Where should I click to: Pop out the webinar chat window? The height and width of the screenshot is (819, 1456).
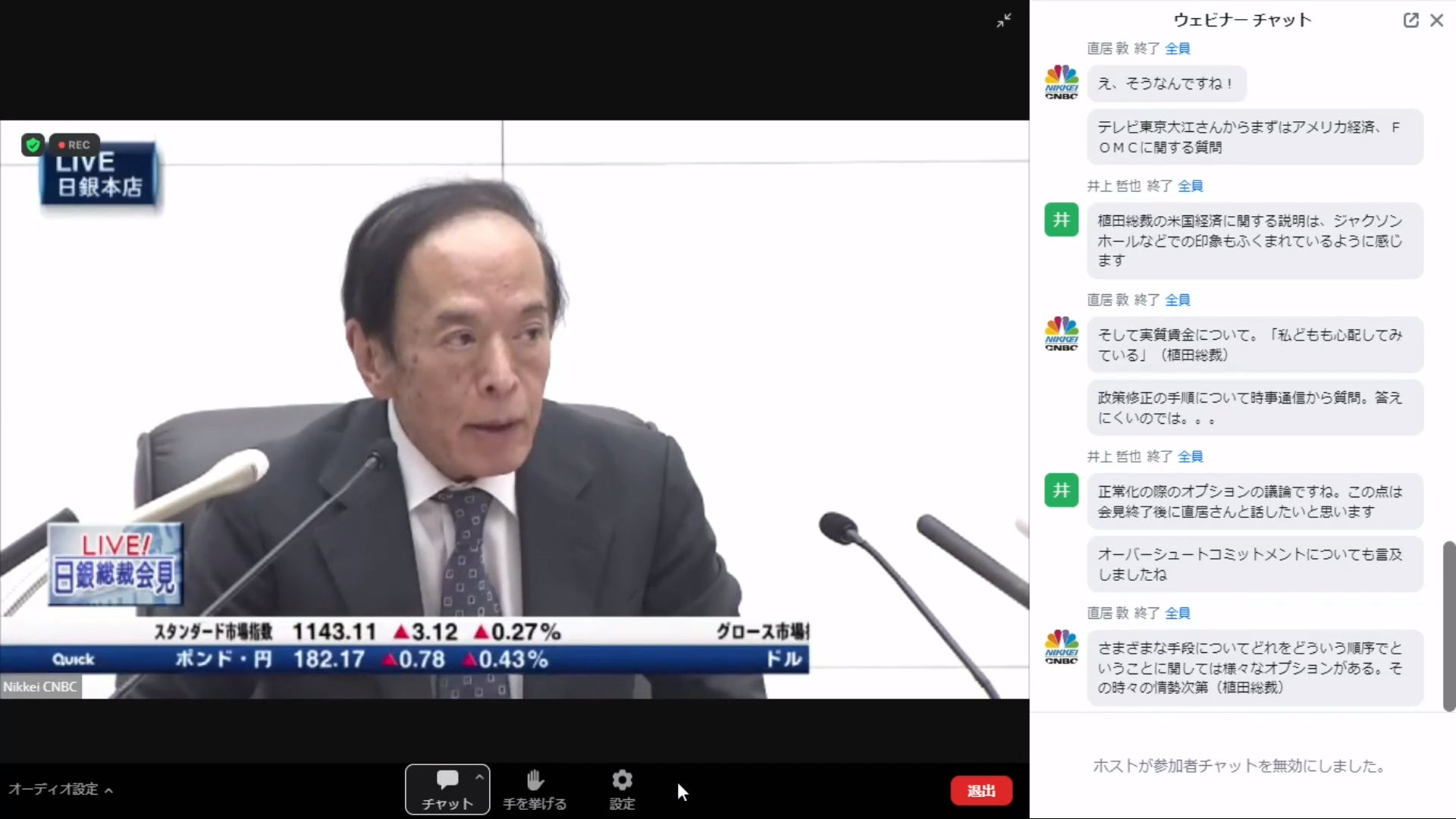[x=1410, y=20]
